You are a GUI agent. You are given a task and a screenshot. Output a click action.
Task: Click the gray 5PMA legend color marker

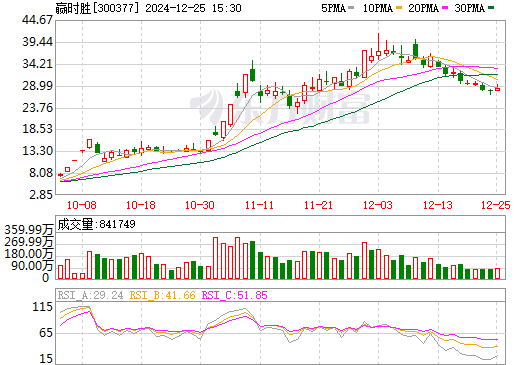click(x=351, y=8)
